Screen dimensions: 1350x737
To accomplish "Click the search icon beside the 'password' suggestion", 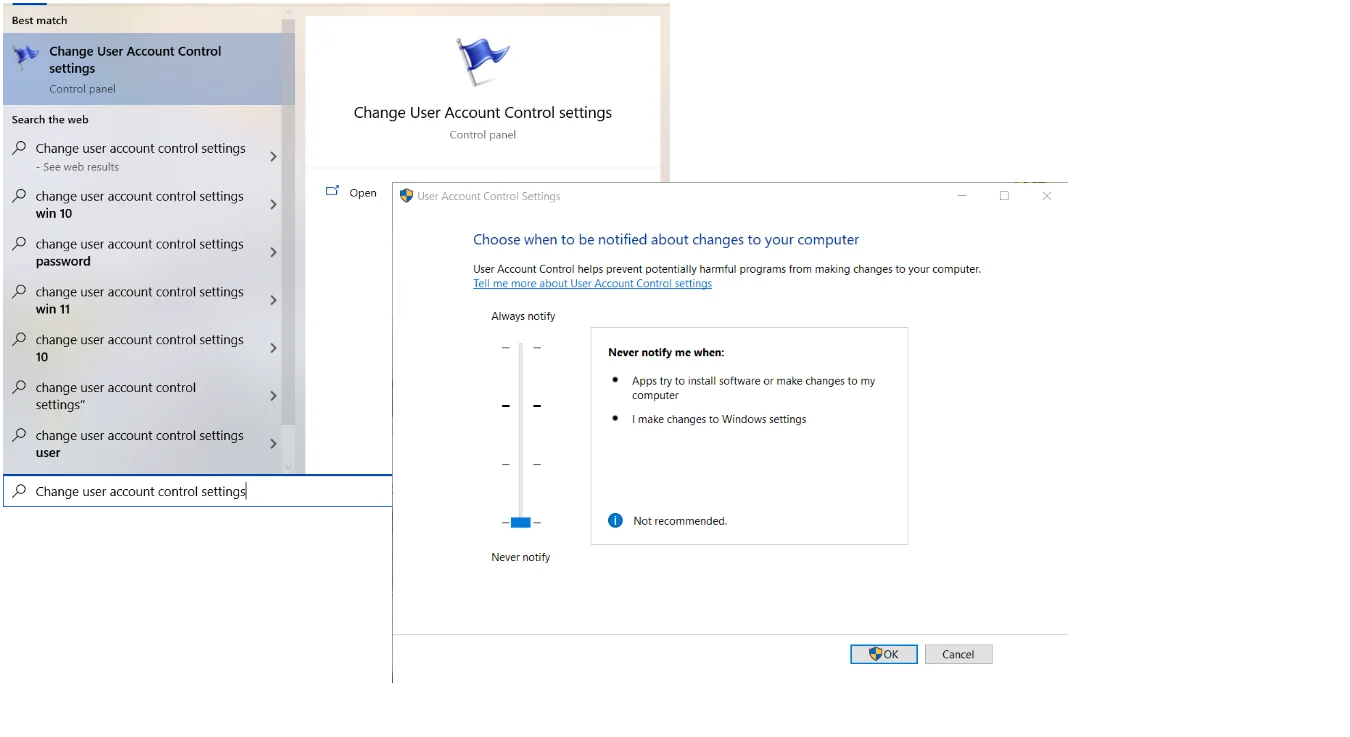I will tap(19, 244).
